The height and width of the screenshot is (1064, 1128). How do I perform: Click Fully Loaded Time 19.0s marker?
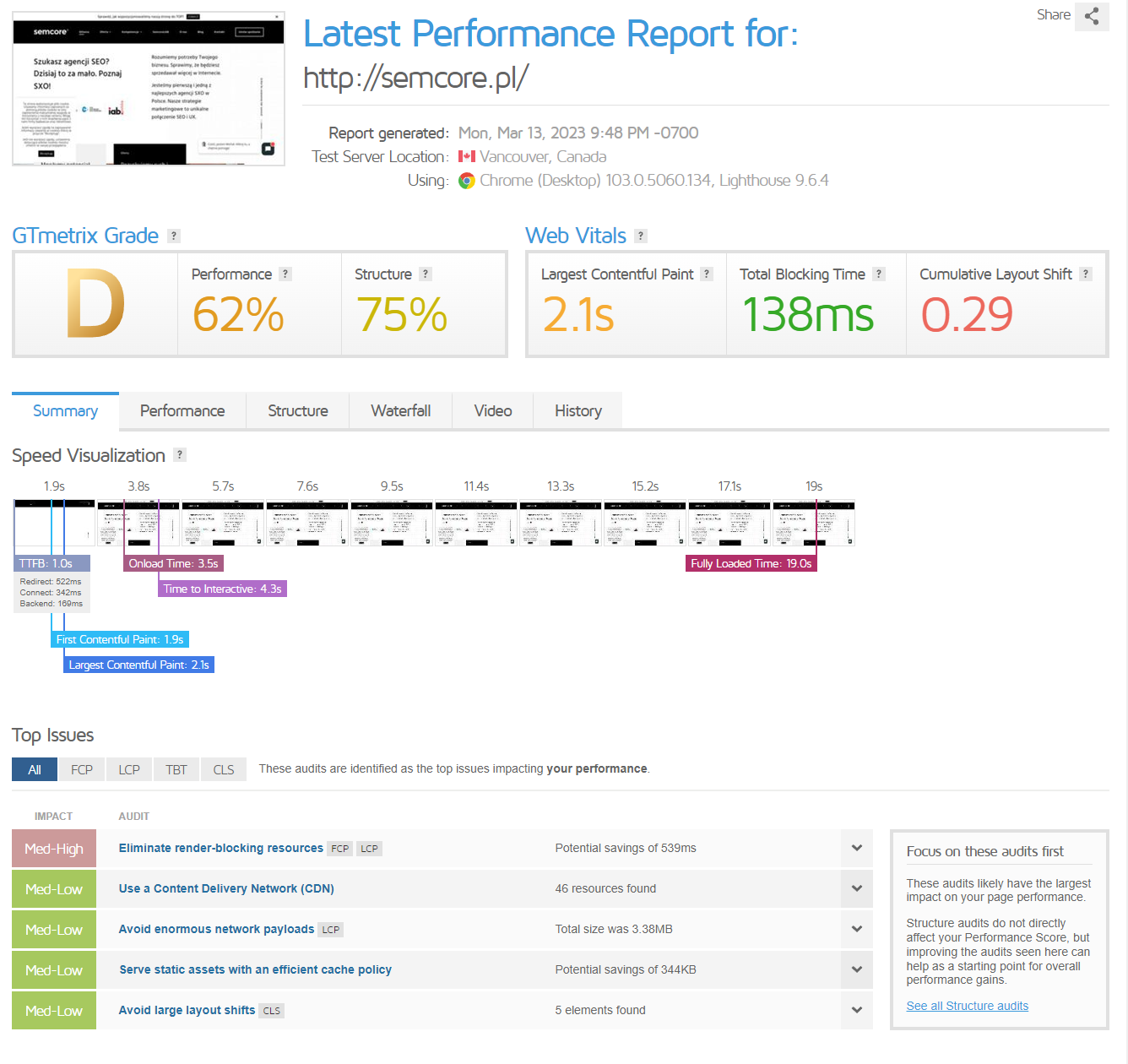point(751,564)
